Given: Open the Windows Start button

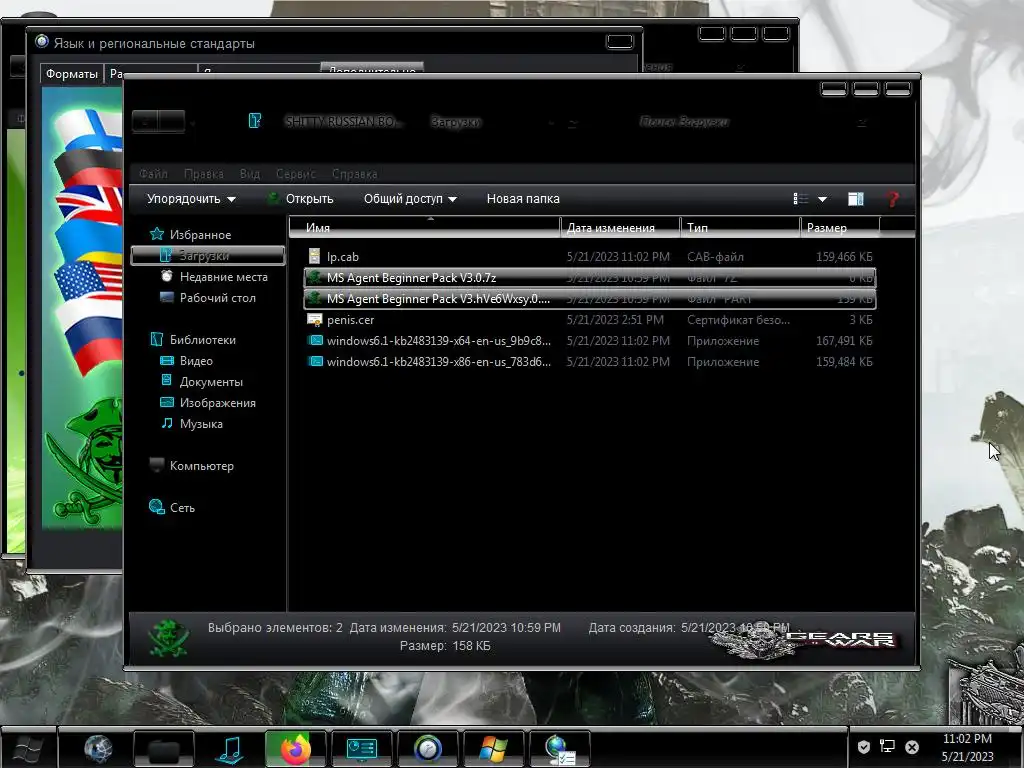Looking at the screenshot, I should pyautogui.click(x=28, y=748).
